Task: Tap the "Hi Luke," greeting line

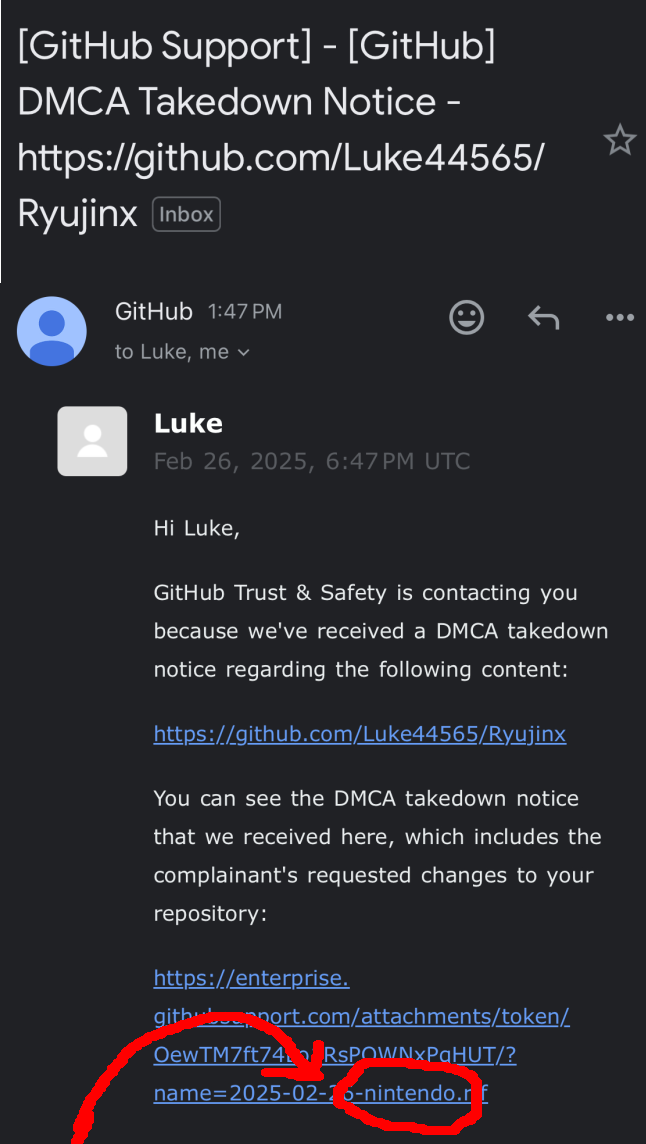Action: (197, 528)
